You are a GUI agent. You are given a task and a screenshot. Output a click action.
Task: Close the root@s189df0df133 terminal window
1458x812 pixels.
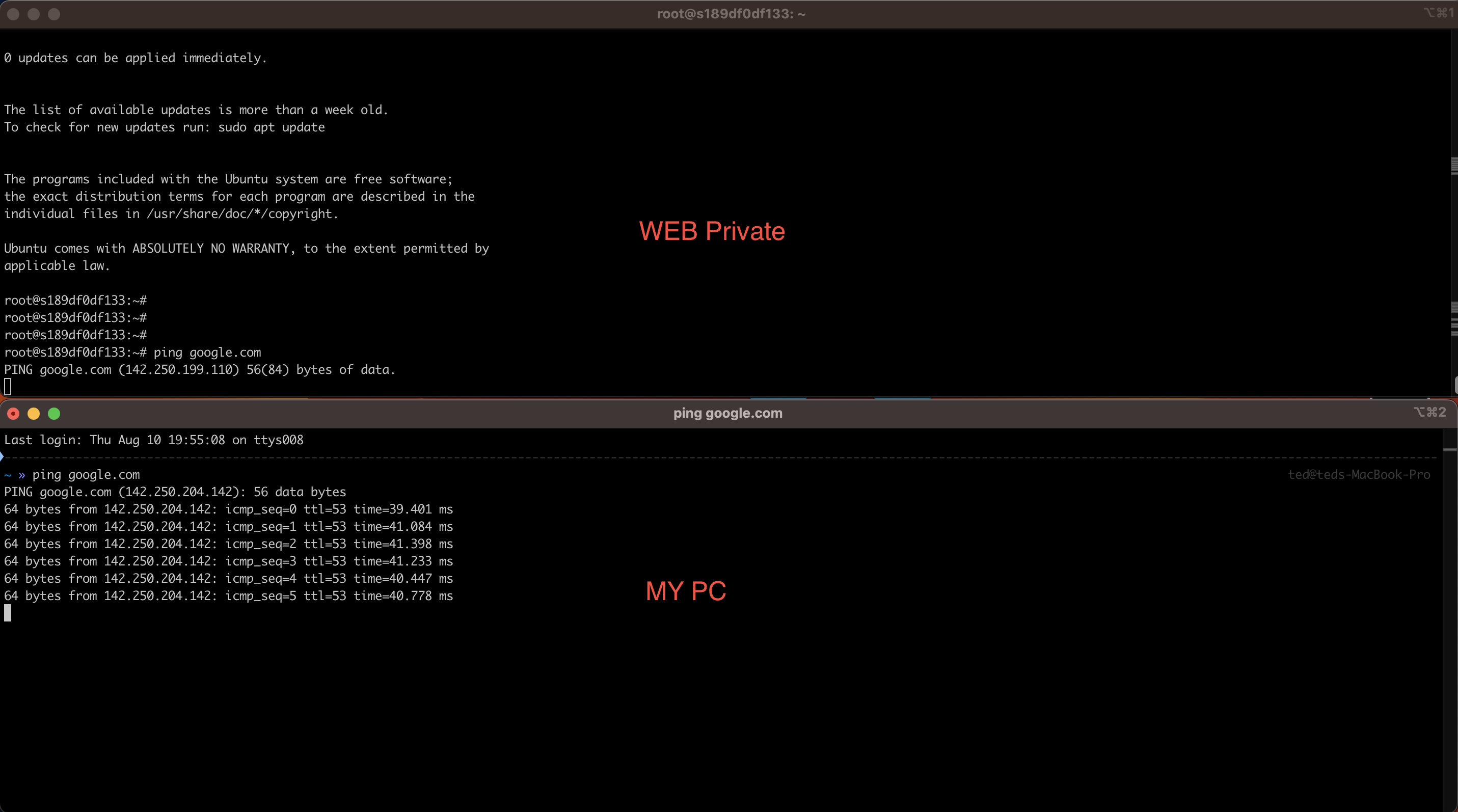pyautogui.click(x=14, y=14)
